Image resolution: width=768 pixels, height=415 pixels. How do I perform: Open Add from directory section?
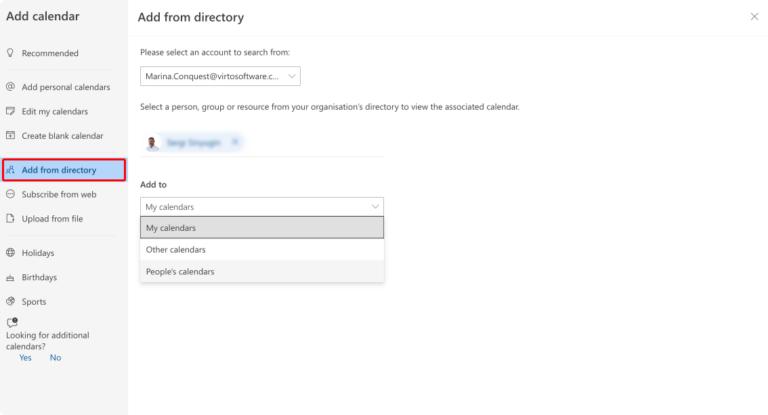click(64, 170)
